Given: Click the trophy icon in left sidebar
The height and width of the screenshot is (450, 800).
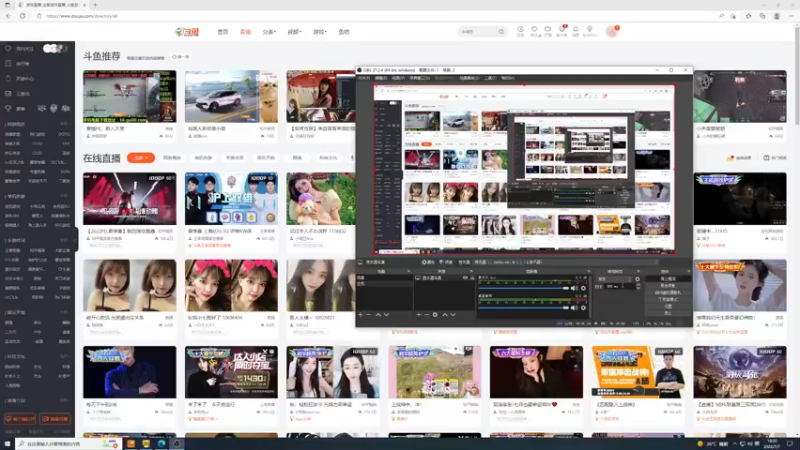Looking at the screenshot, I should (8, 109).
